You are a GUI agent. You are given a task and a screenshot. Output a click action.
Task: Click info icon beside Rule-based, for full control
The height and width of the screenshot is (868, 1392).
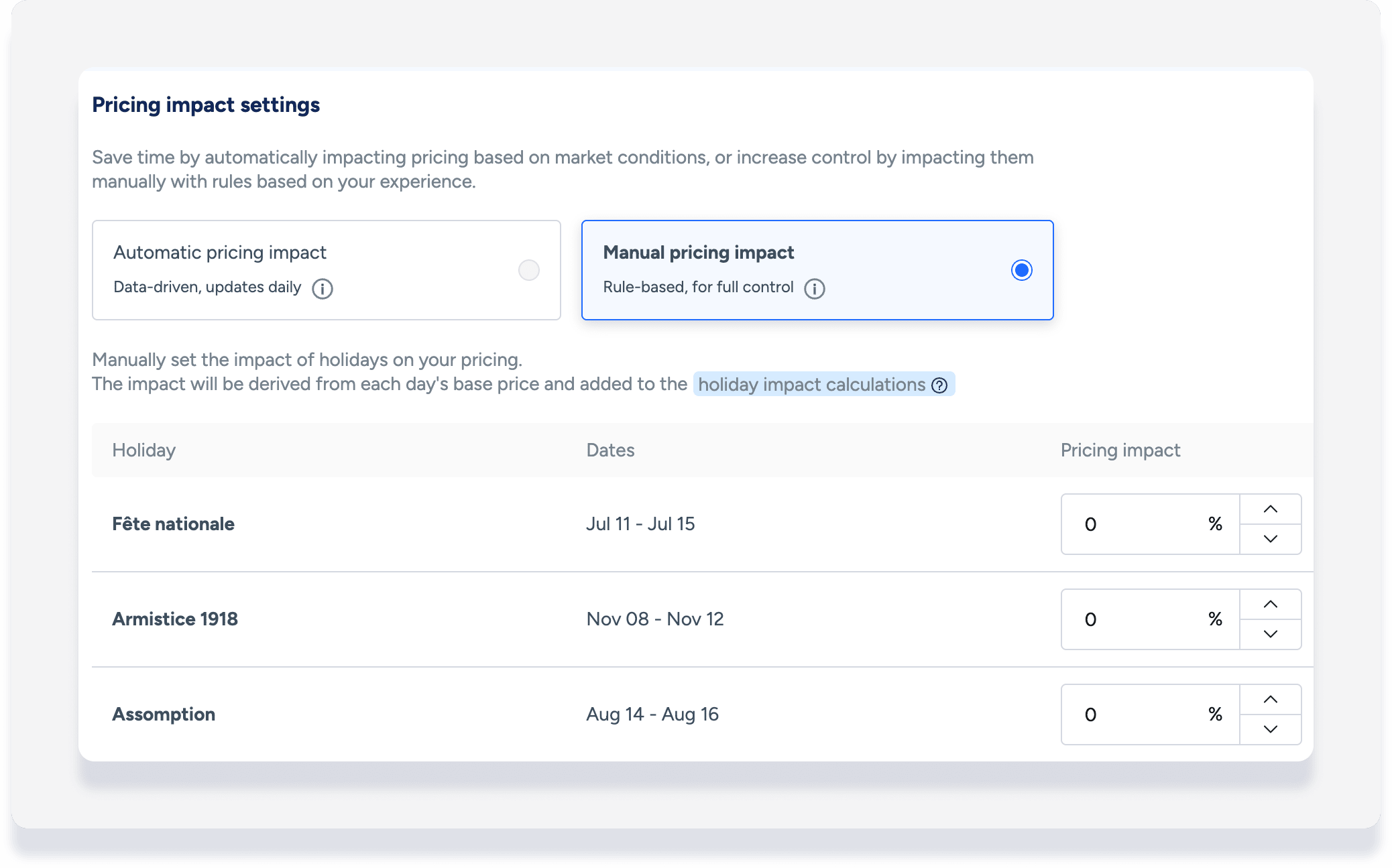pos(815,289)
